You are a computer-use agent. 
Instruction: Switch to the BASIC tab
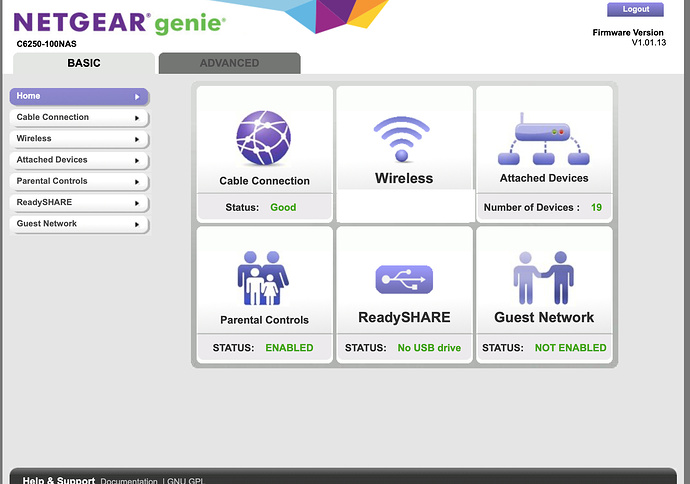click(84, 63)
